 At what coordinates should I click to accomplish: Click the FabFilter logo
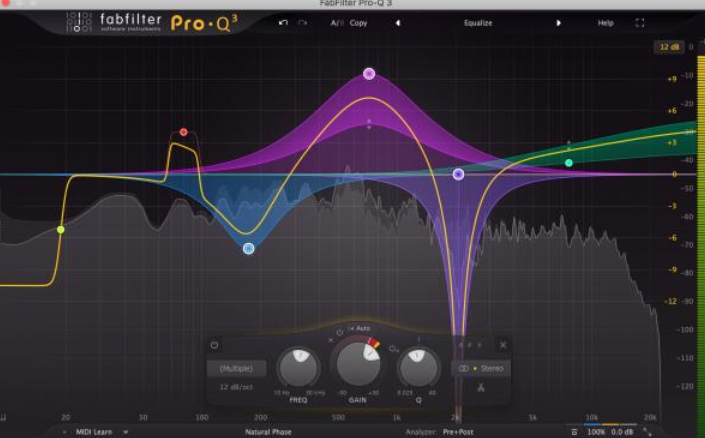tap(115, 22)
